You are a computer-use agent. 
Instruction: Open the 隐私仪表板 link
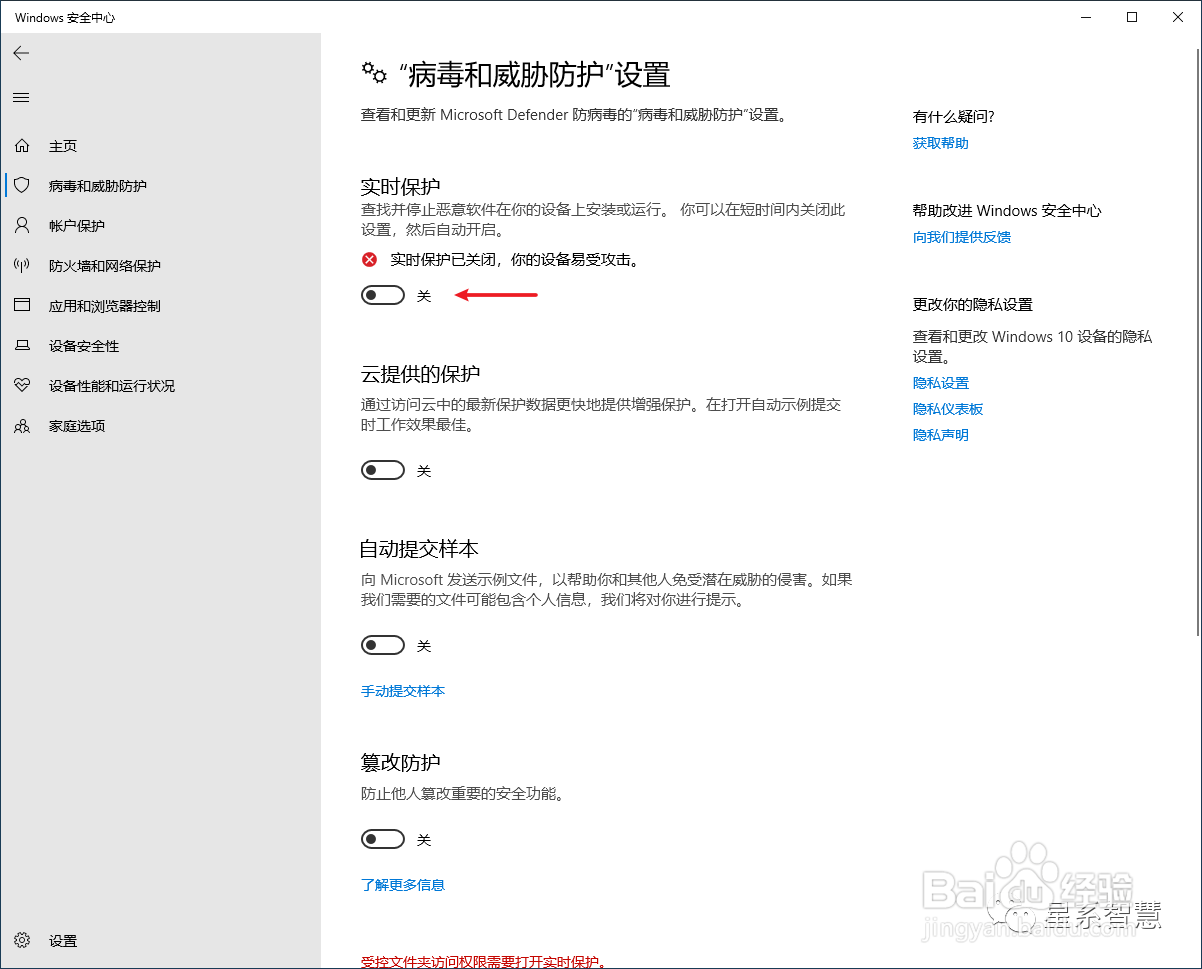click(x=948, y=409)
